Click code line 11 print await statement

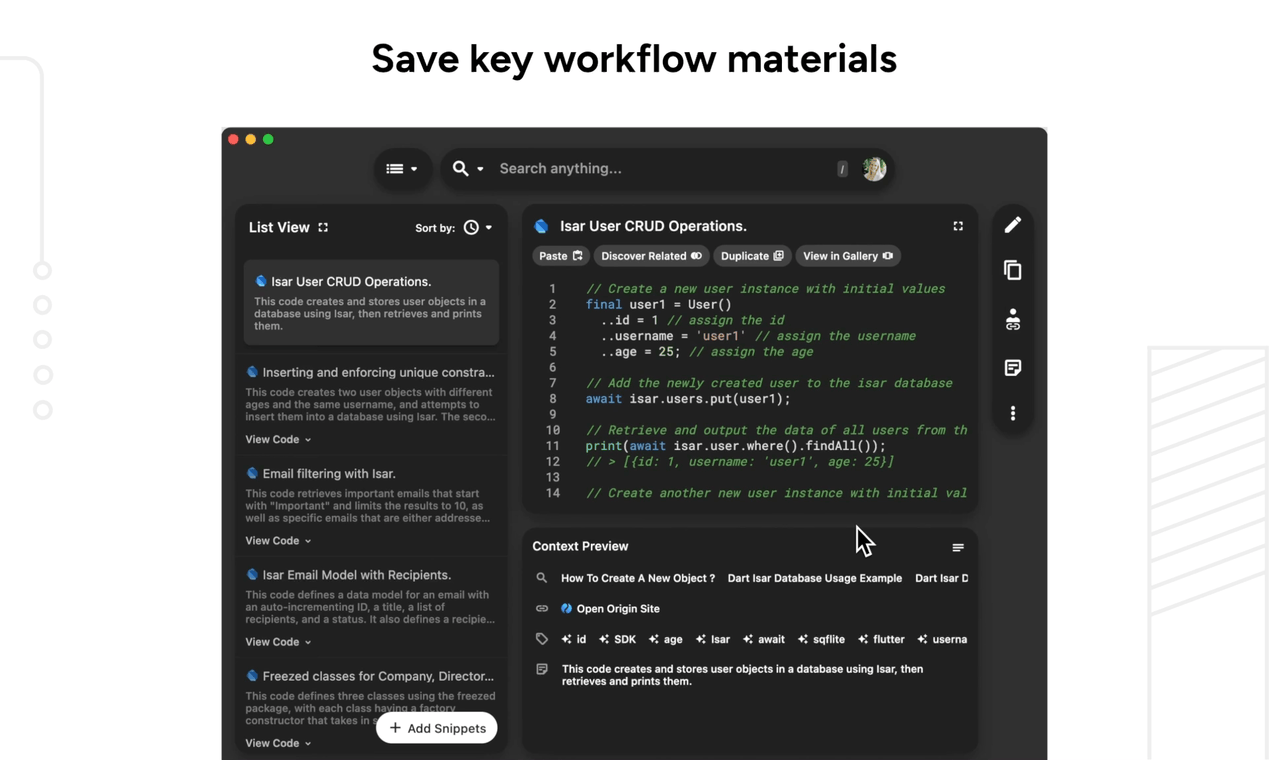[736, 446]
